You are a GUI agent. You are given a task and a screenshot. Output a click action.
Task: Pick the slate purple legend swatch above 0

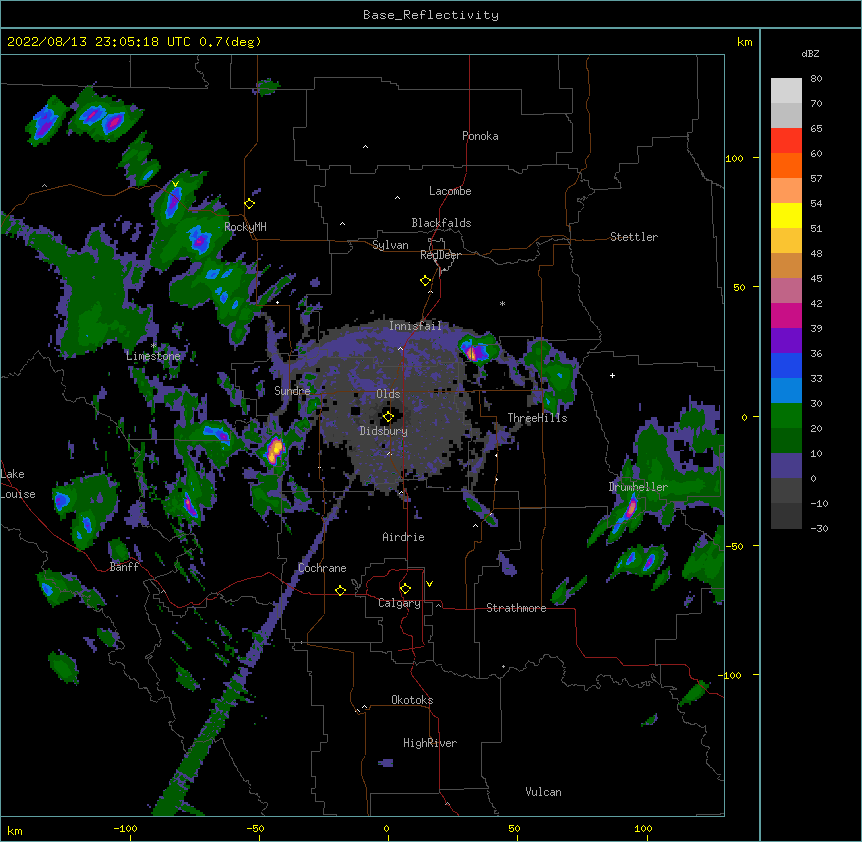(x=786, y=466)
